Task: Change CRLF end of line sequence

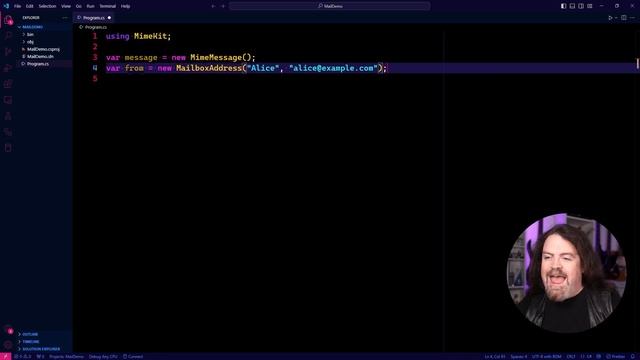Action: [x=571, y=356]
